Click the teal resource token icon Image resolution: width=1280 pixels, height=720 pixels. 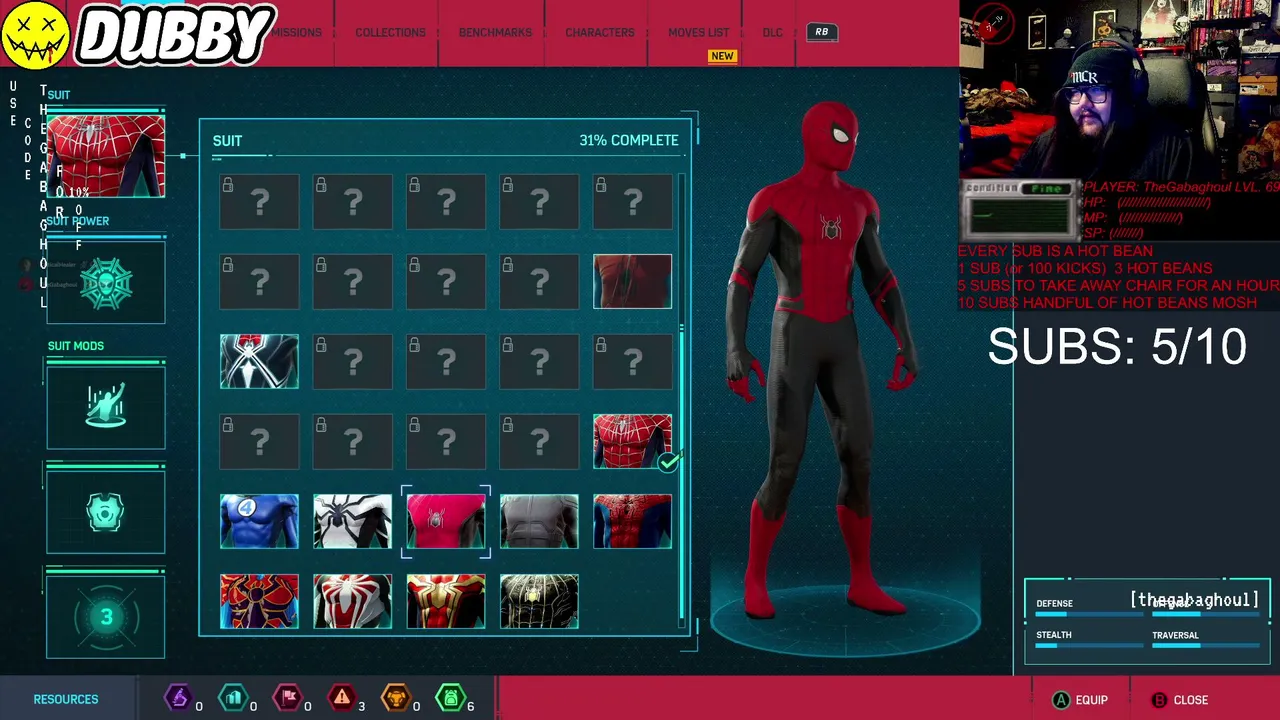(x=232, y=697)
